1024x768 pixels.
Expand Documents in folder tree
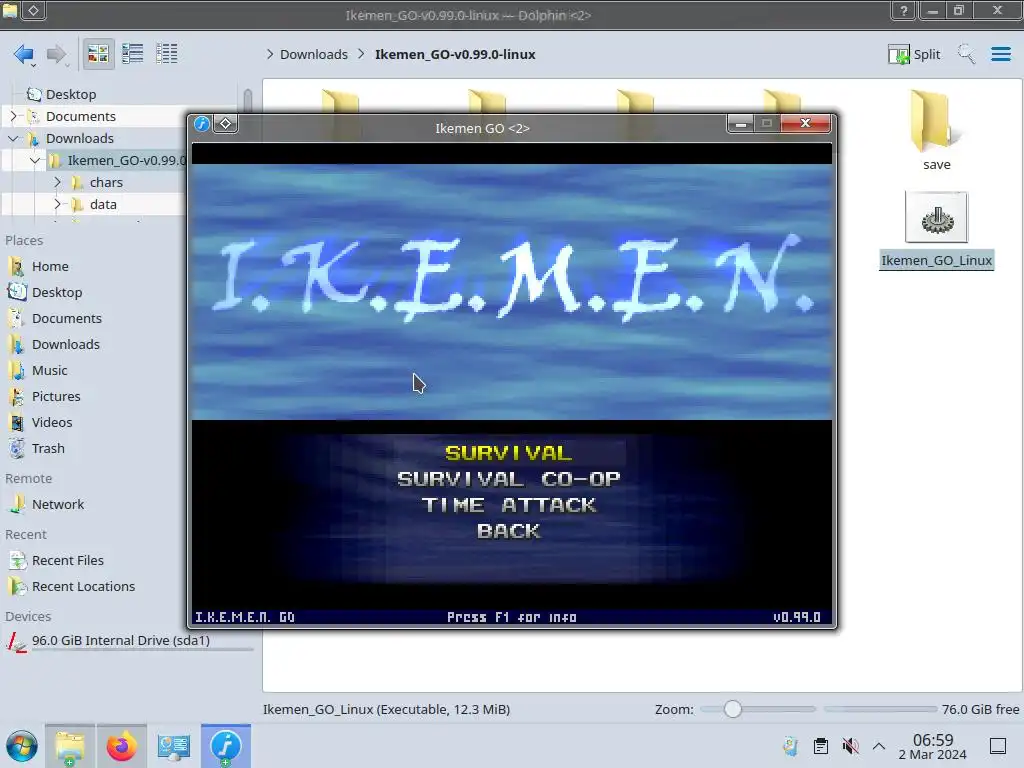(x=13, y=116)
